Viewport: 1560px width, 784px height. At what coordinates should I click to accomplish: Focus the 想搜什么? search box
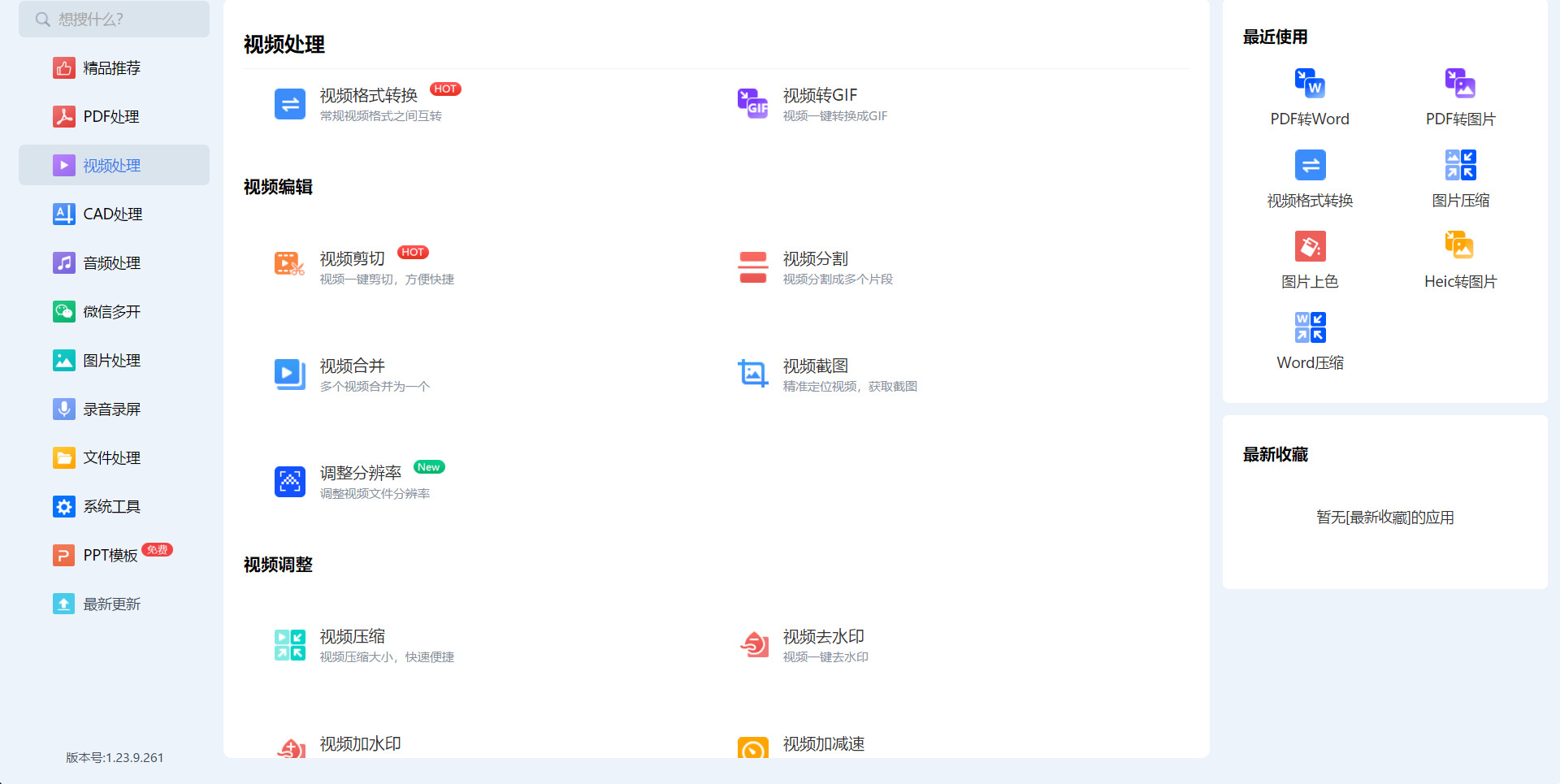[x=114, y=19]
